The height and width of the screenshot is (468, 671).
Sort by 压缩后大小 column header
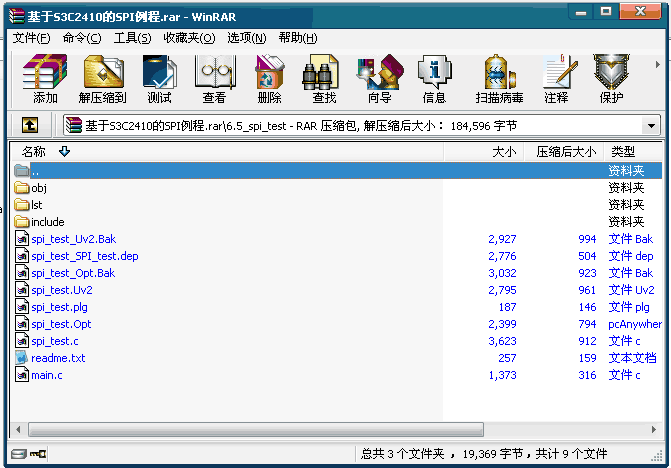coord(564,151)
